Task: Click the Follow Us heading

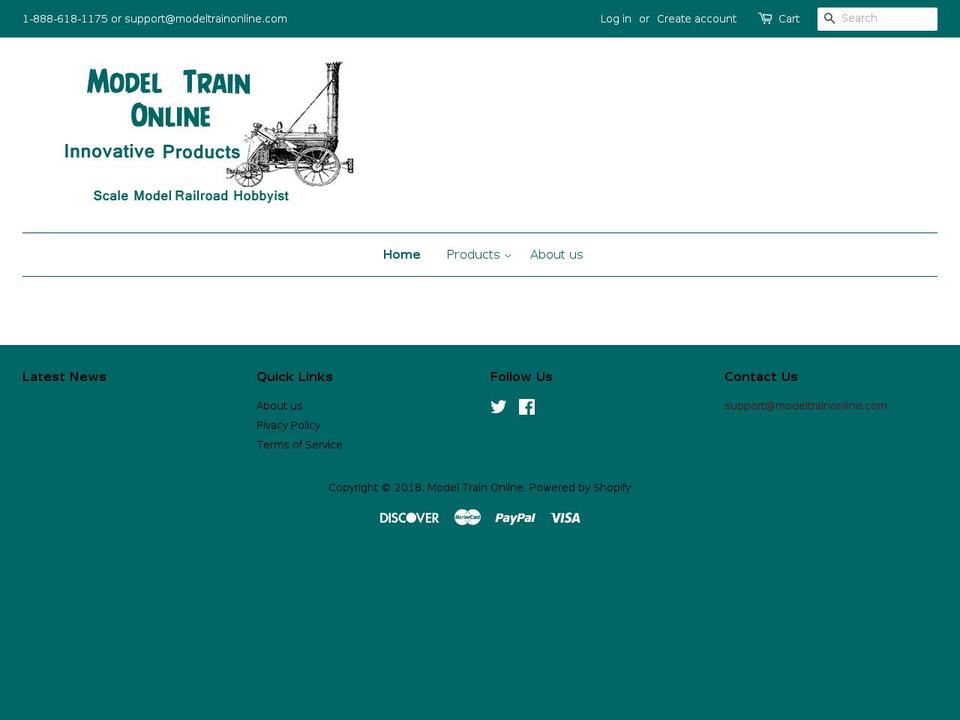Action: 521,377
